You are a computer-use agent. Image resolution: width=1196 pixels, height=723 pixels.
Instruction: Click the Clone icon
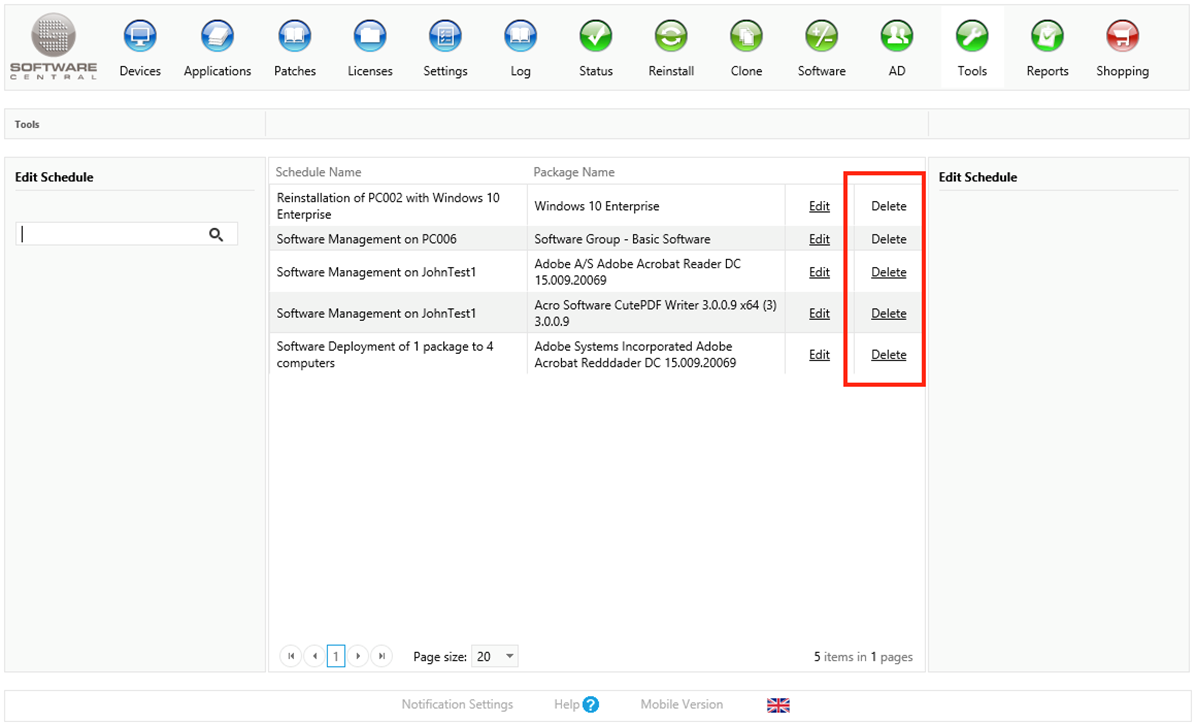point(746,37)
